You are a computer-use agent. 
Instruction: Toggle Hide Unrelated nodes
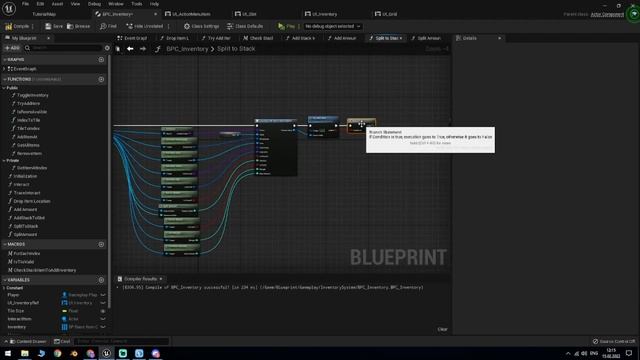[x=144, y=26]
